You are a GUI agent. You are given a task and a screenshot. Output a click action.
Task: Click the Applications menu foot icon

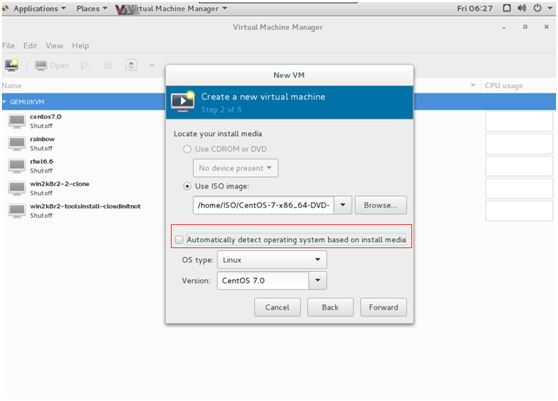point(6,8)
